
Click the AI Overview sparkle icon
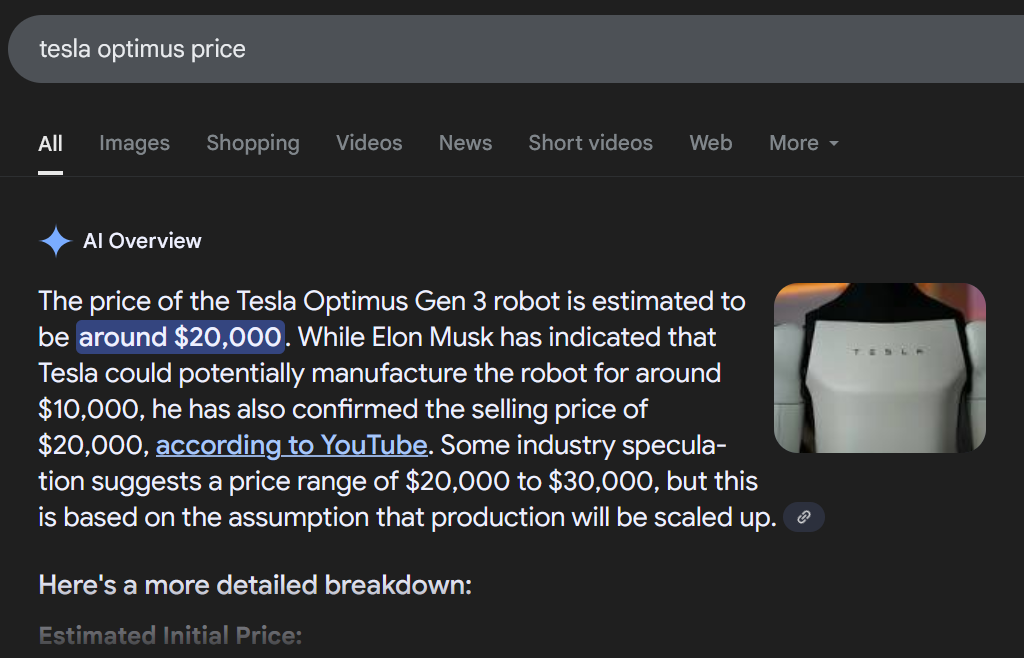click(55, 241)
